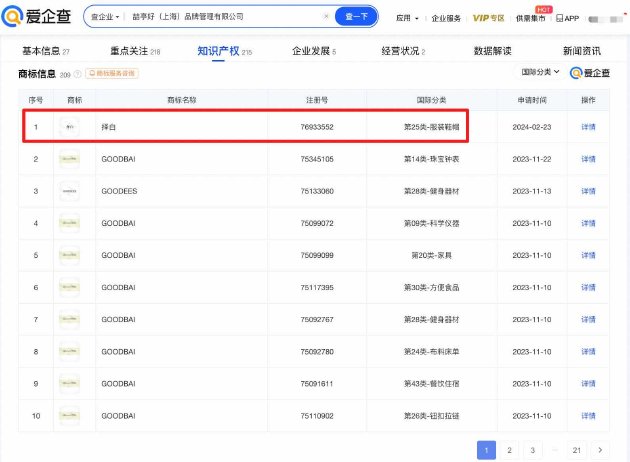Click the company name search input field
Viewport: 630px width, 462px height.
[x=225, y=16]
